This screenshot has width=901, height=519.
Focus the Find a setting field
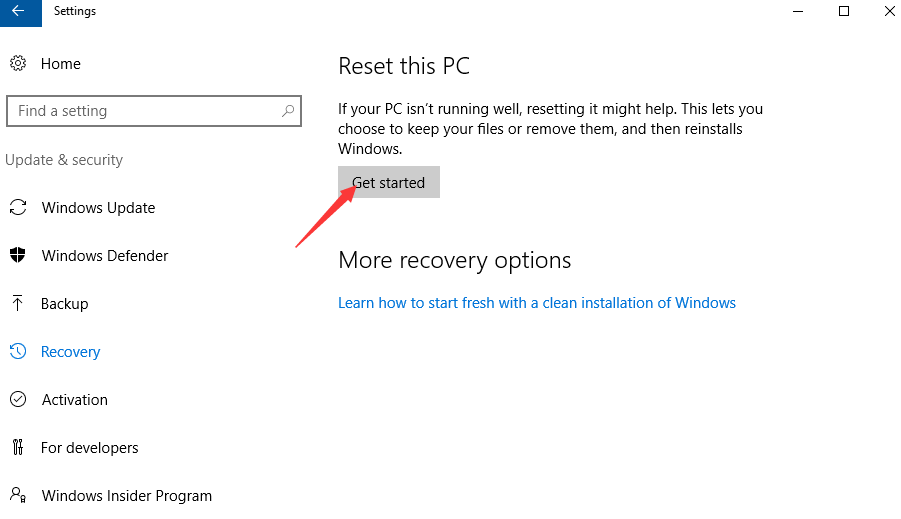click(x=153, y=111)
